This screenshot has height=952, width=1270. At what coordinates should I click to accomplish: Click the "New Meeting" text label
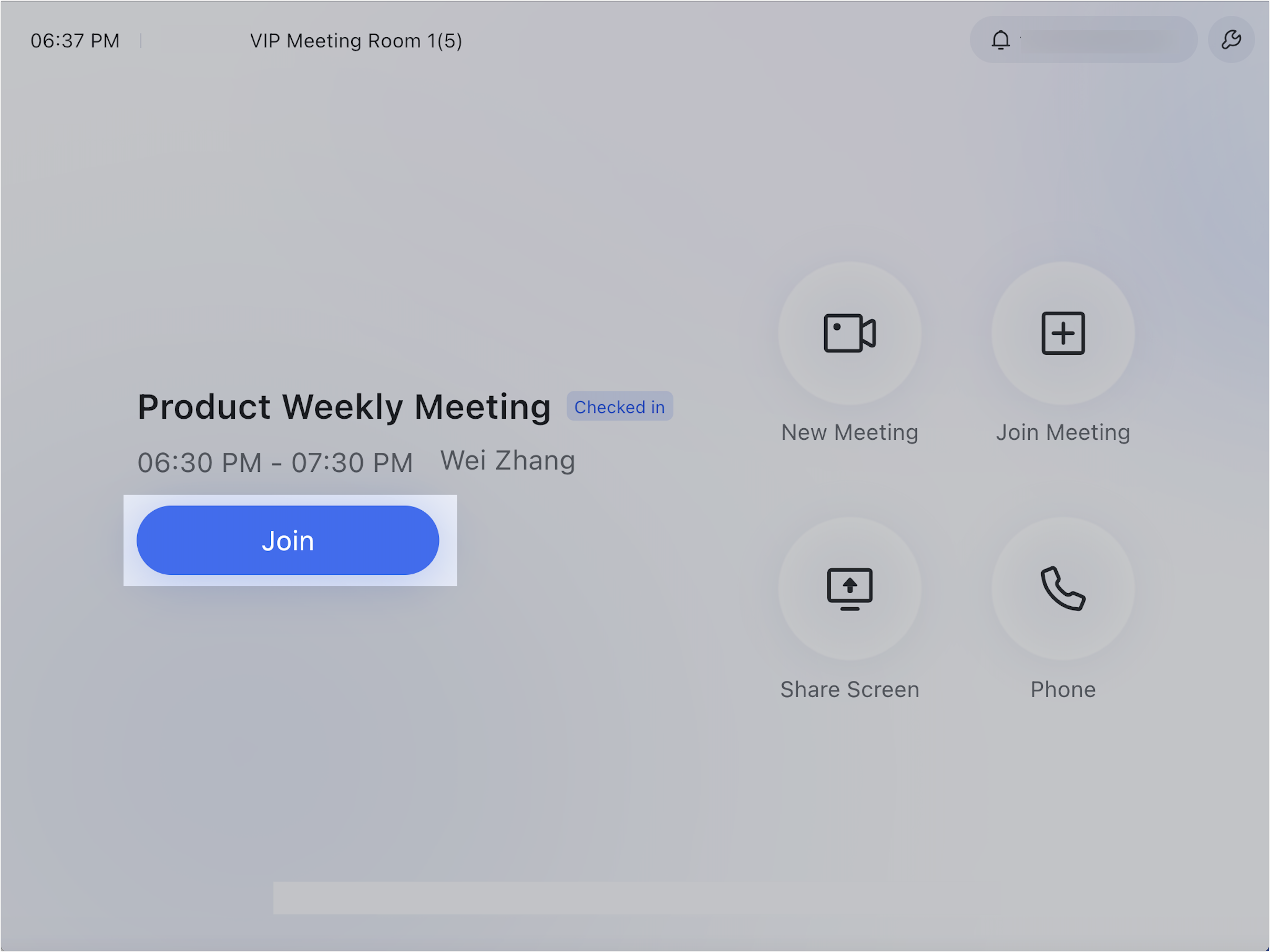(x=849, y=433)
